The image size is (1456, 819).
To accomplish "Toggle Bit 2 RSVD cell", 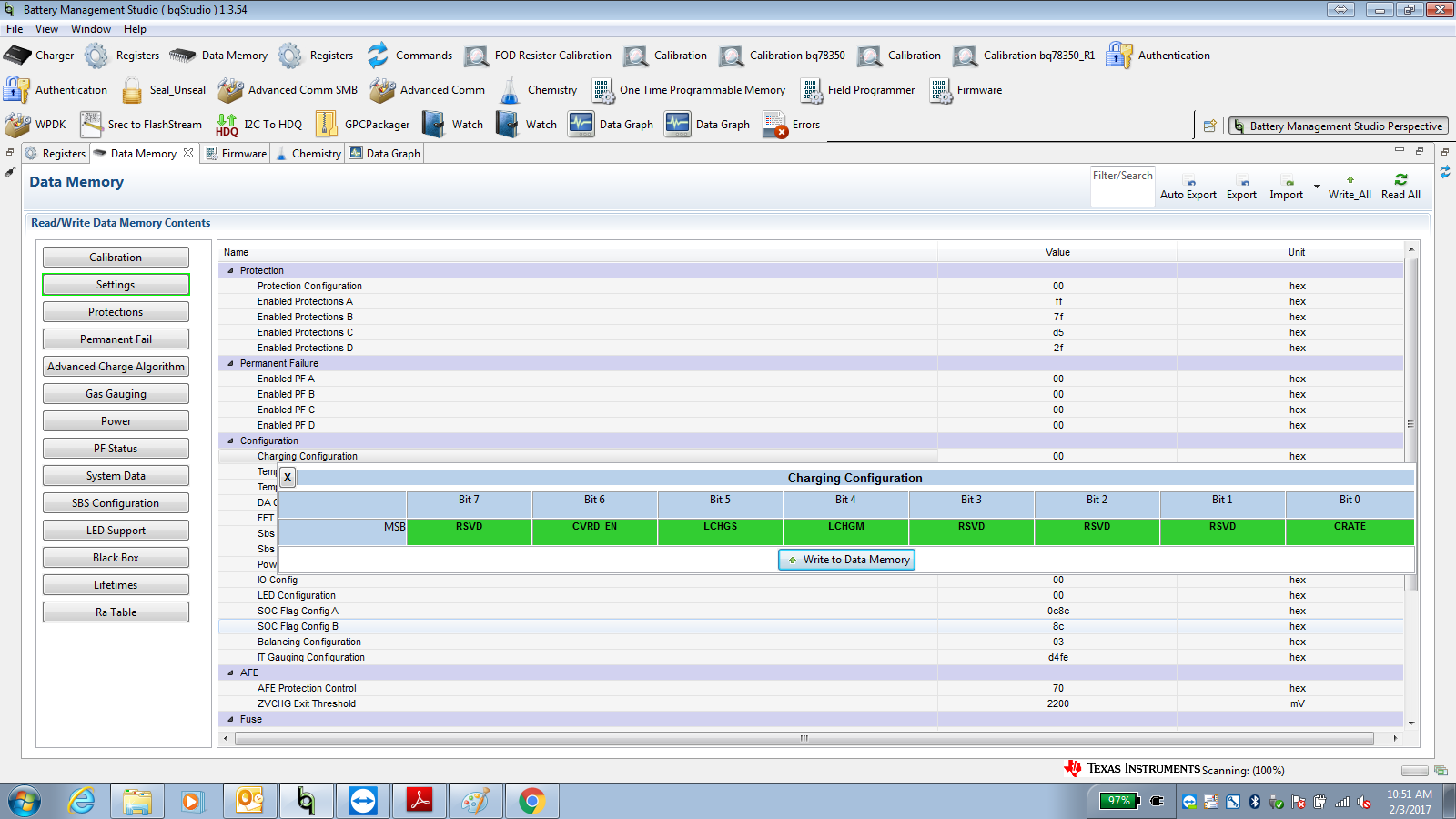I will [x=1097, y=531].
